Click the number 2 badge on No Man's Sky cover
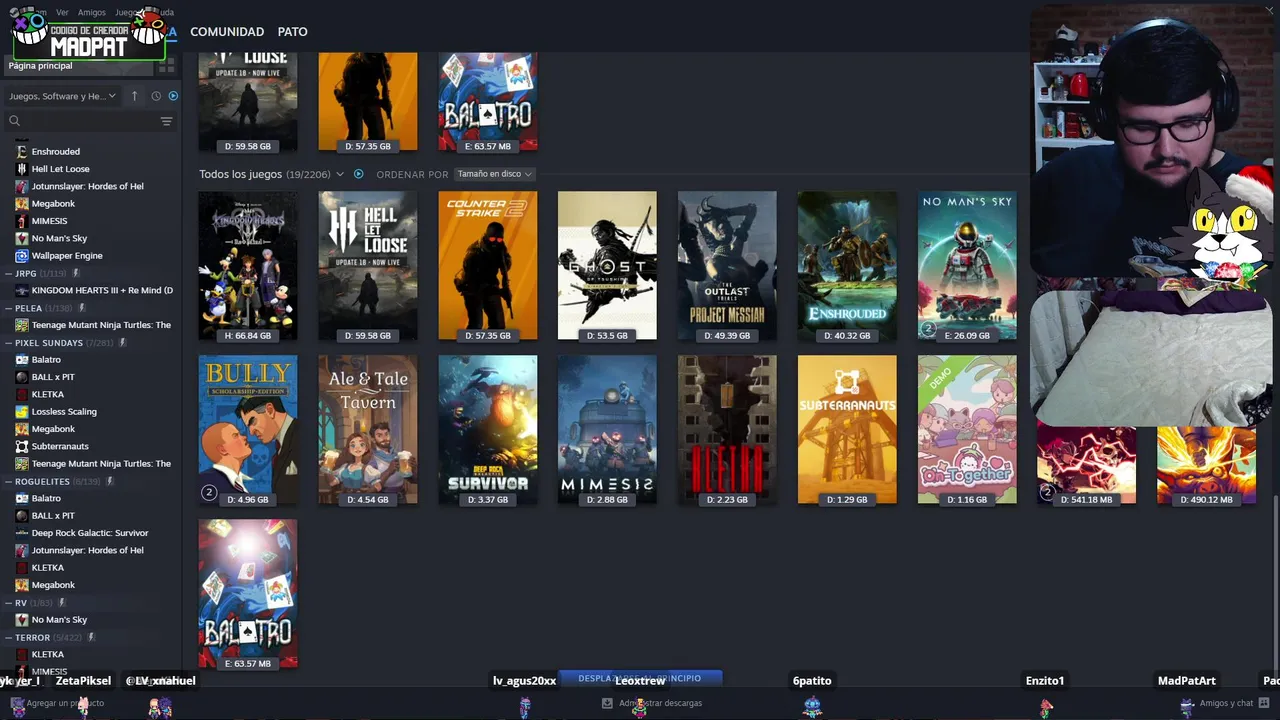This screenshot has width=1280, height=720. pyautogui.click(x=928, y=328)
